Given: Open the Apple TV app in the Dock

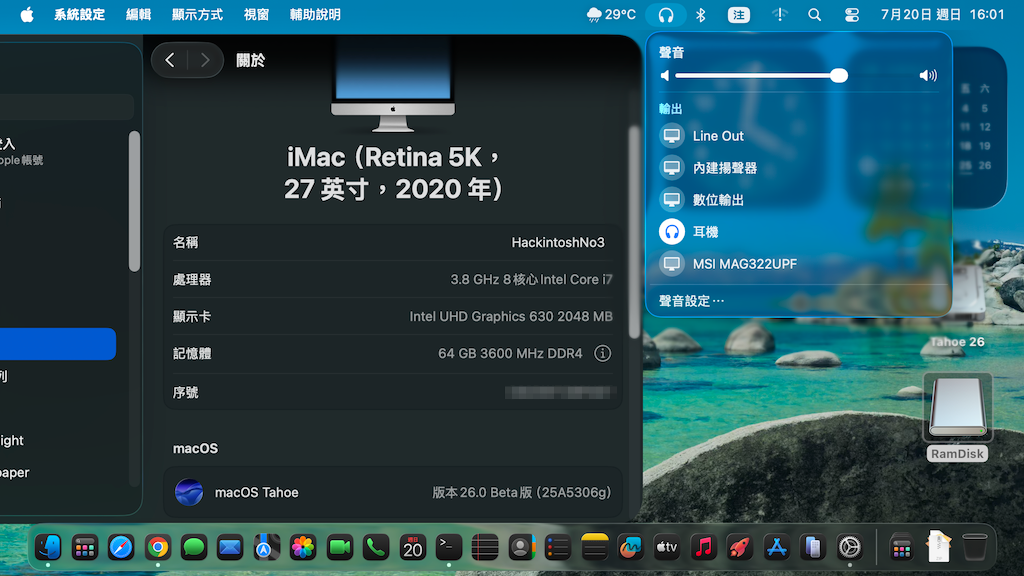Looking at the screenshot, I should coord(667,547).
